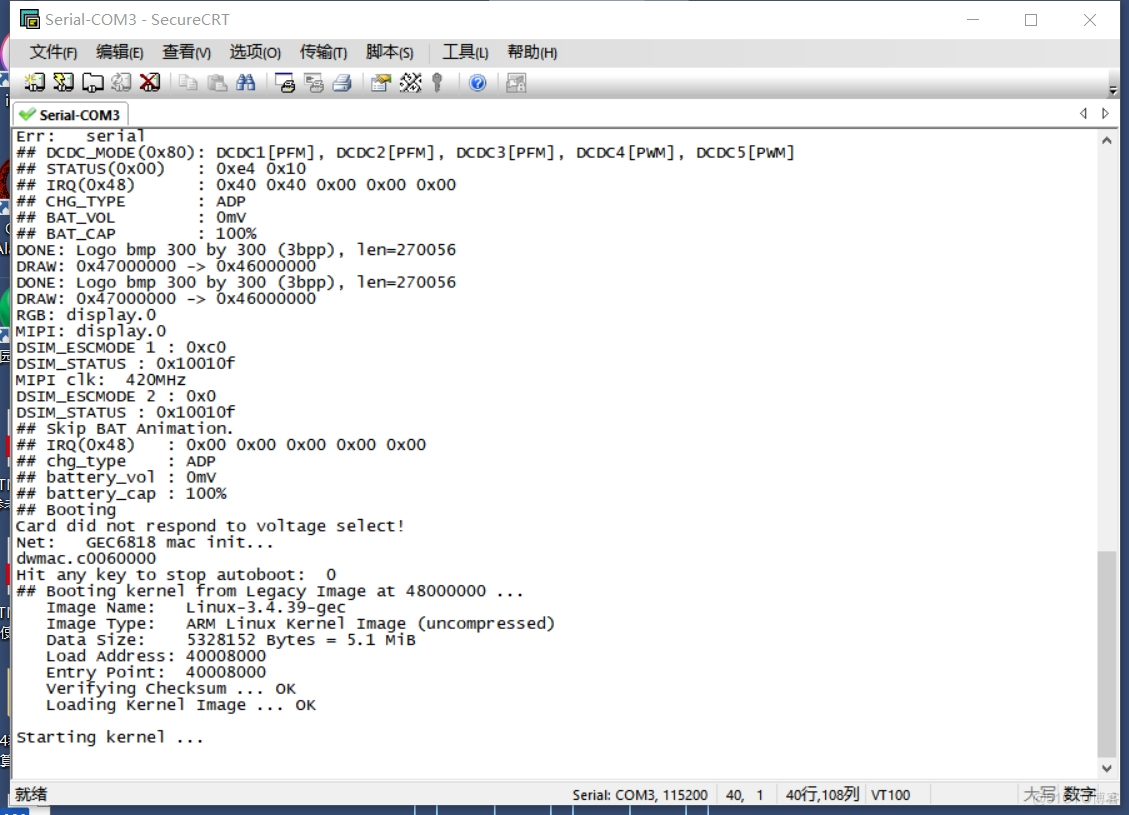
Task: Click the Print Screen toolbar icon
Action: 285,83
